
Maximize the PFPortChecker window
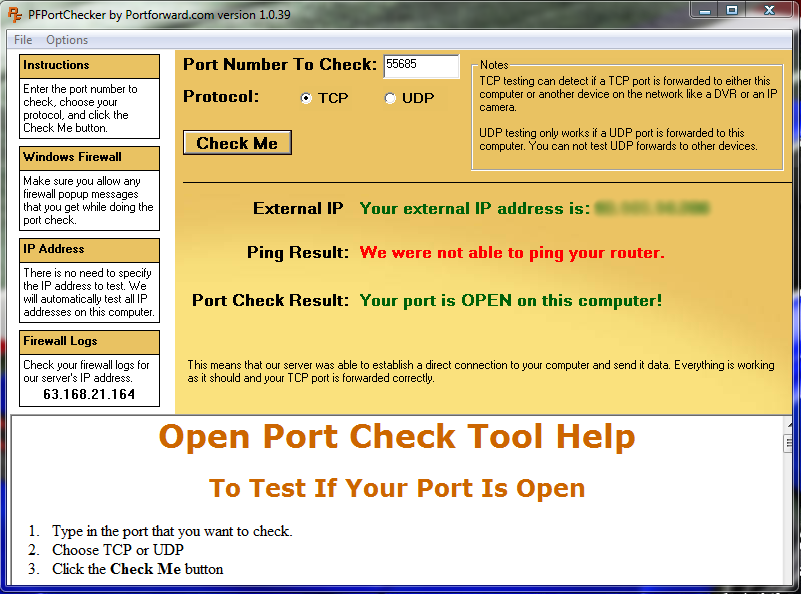click(x=732, y=10)
